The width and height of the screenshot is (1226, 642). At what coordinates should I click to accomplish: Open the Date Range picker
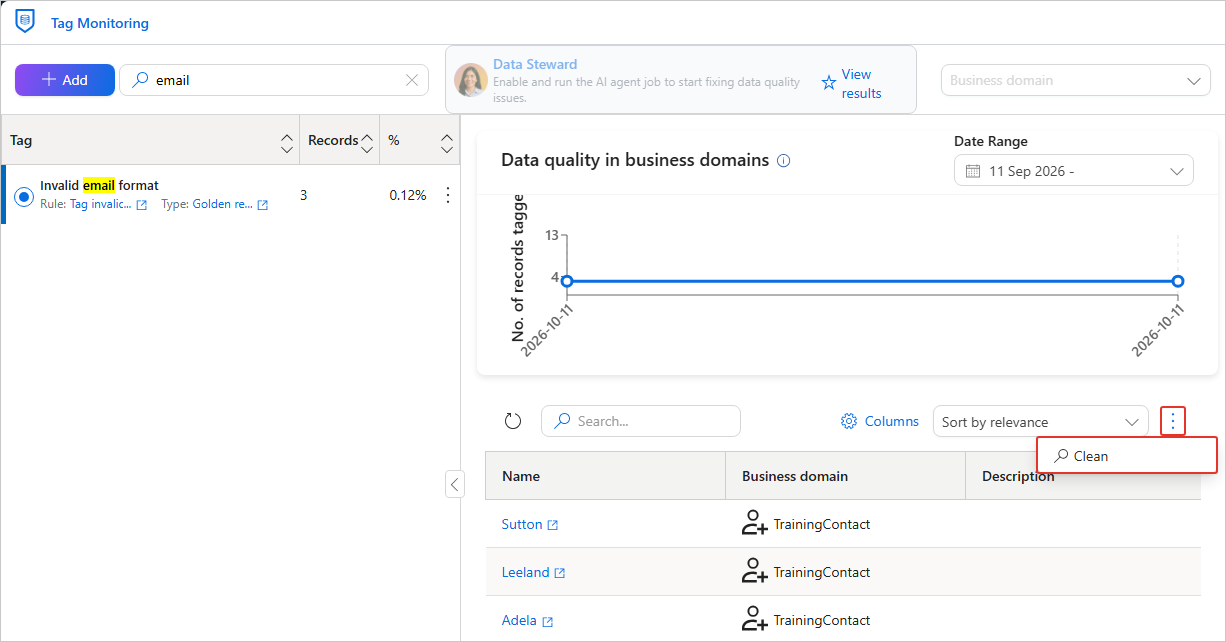click(x=1073, y=170)
